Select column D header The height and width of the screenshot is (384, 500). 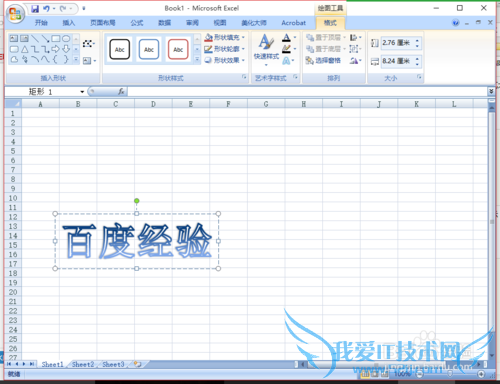click(x=153, y=104)
